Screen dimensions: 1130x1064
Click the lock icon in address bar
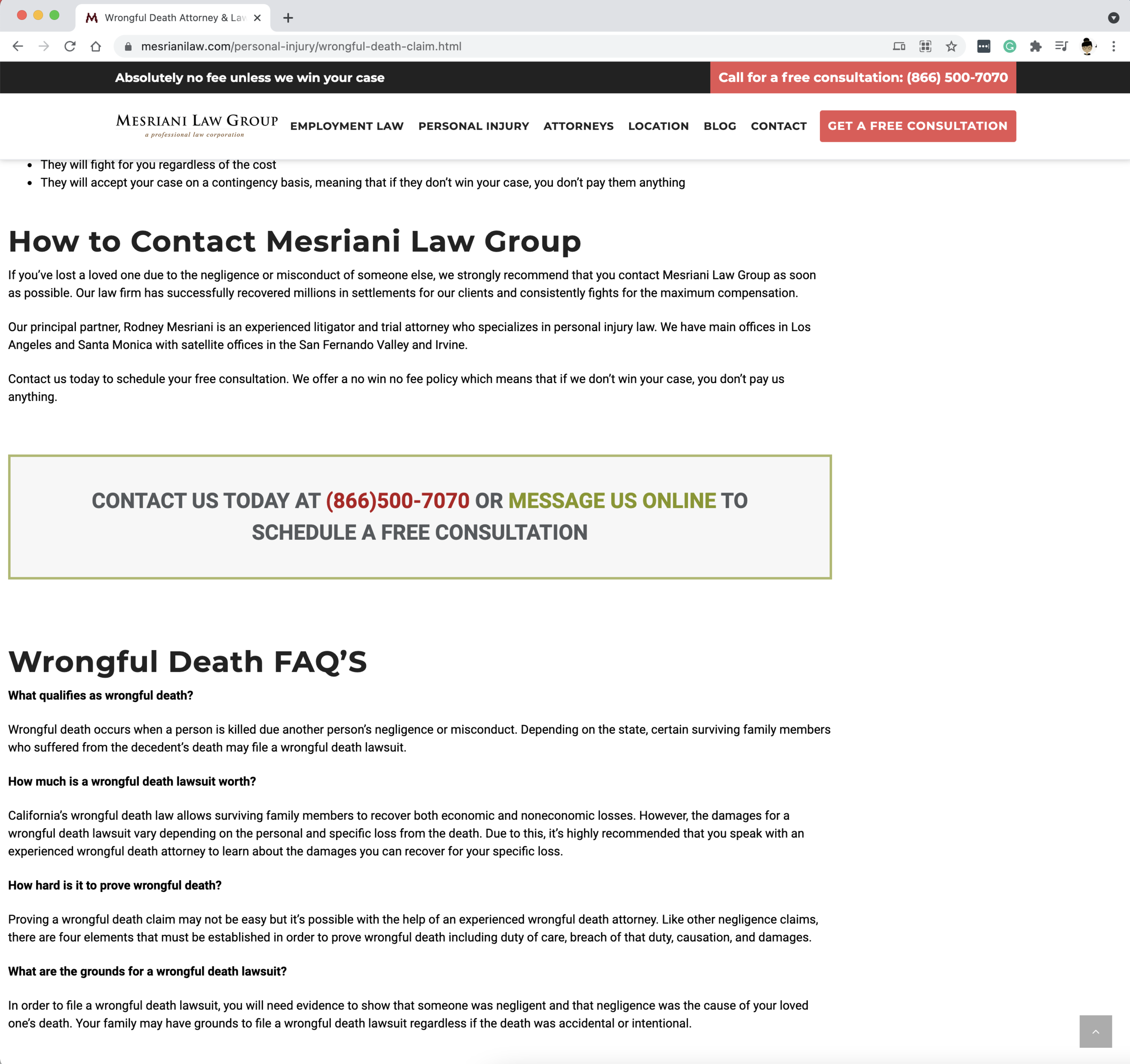[x=128, y=47]
